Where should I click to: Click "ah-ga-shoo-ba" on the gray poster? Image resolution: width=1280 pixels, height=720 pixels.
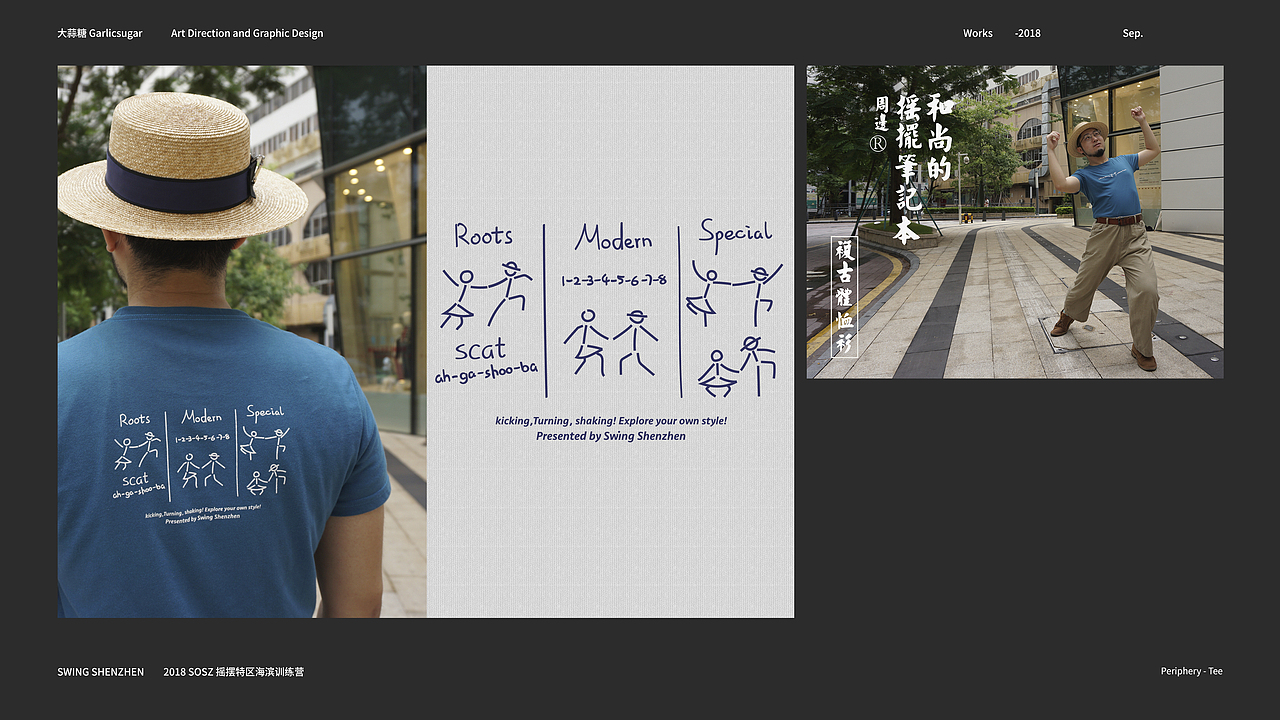[x=486, y=374]
